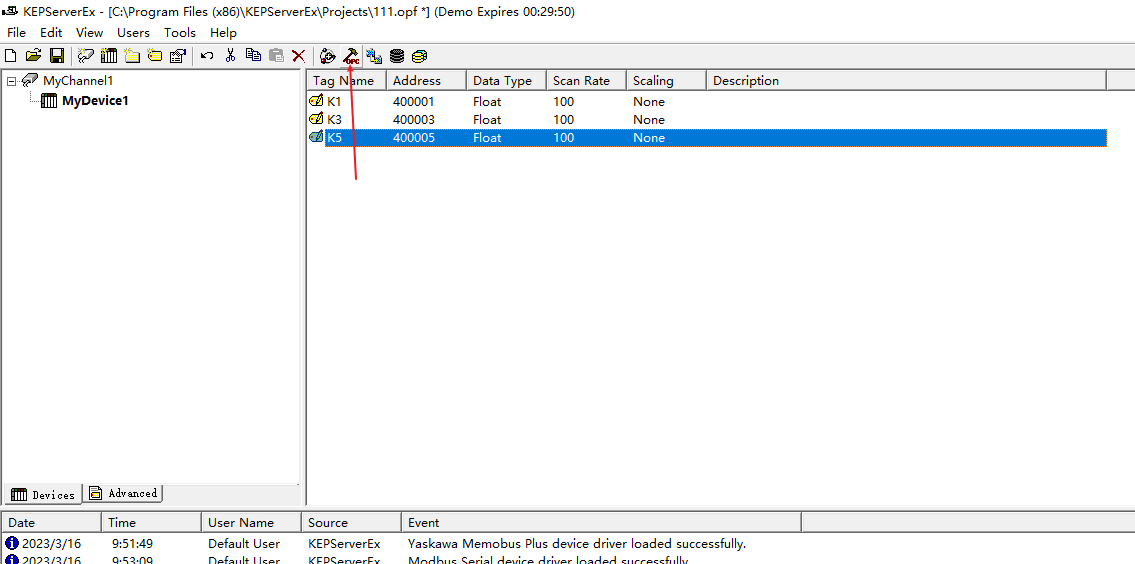Image resolution: width=1135 pixels, height=564 pixels.
Task: Open the View menu
Action: click(x=90, y=33)
